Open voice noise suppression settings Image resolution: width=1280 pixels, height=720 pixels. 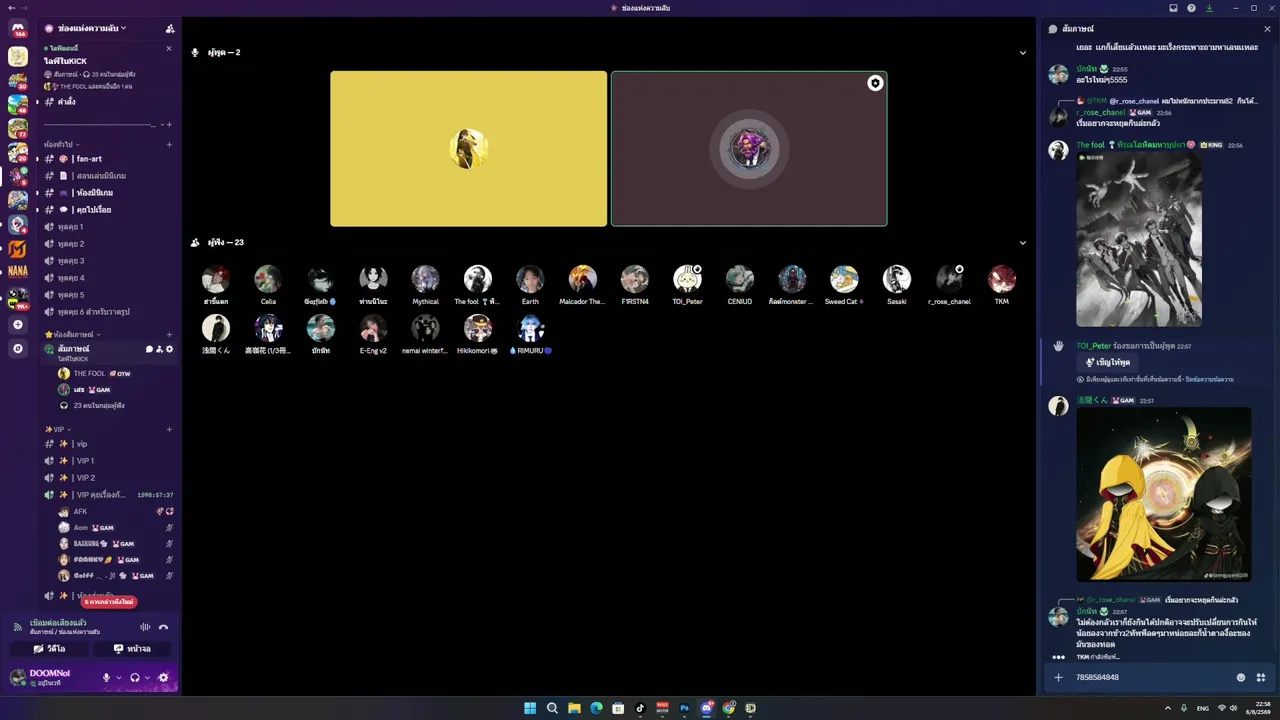point(145,627)
